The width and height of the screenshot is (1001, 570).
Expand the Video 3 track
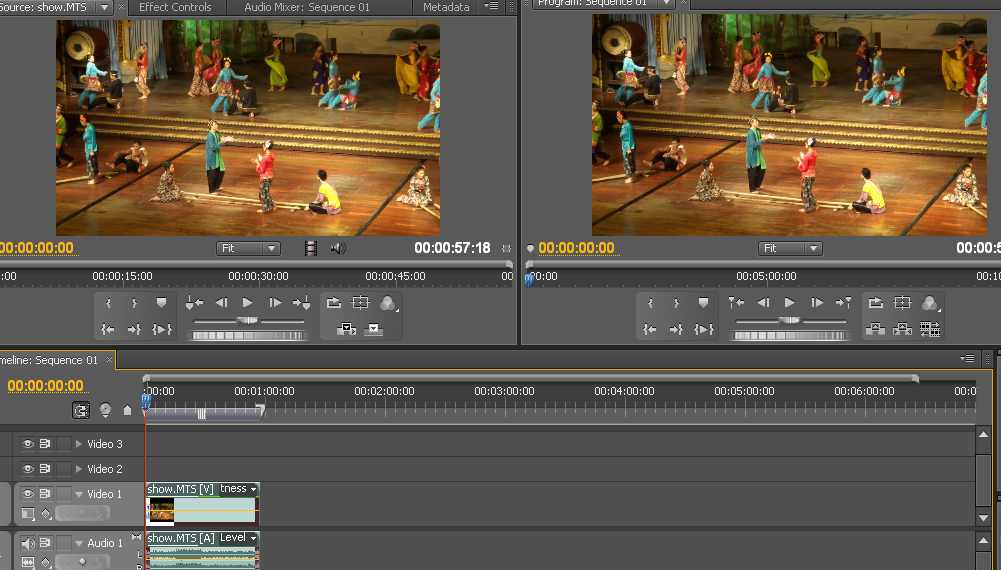click(79, 444)
